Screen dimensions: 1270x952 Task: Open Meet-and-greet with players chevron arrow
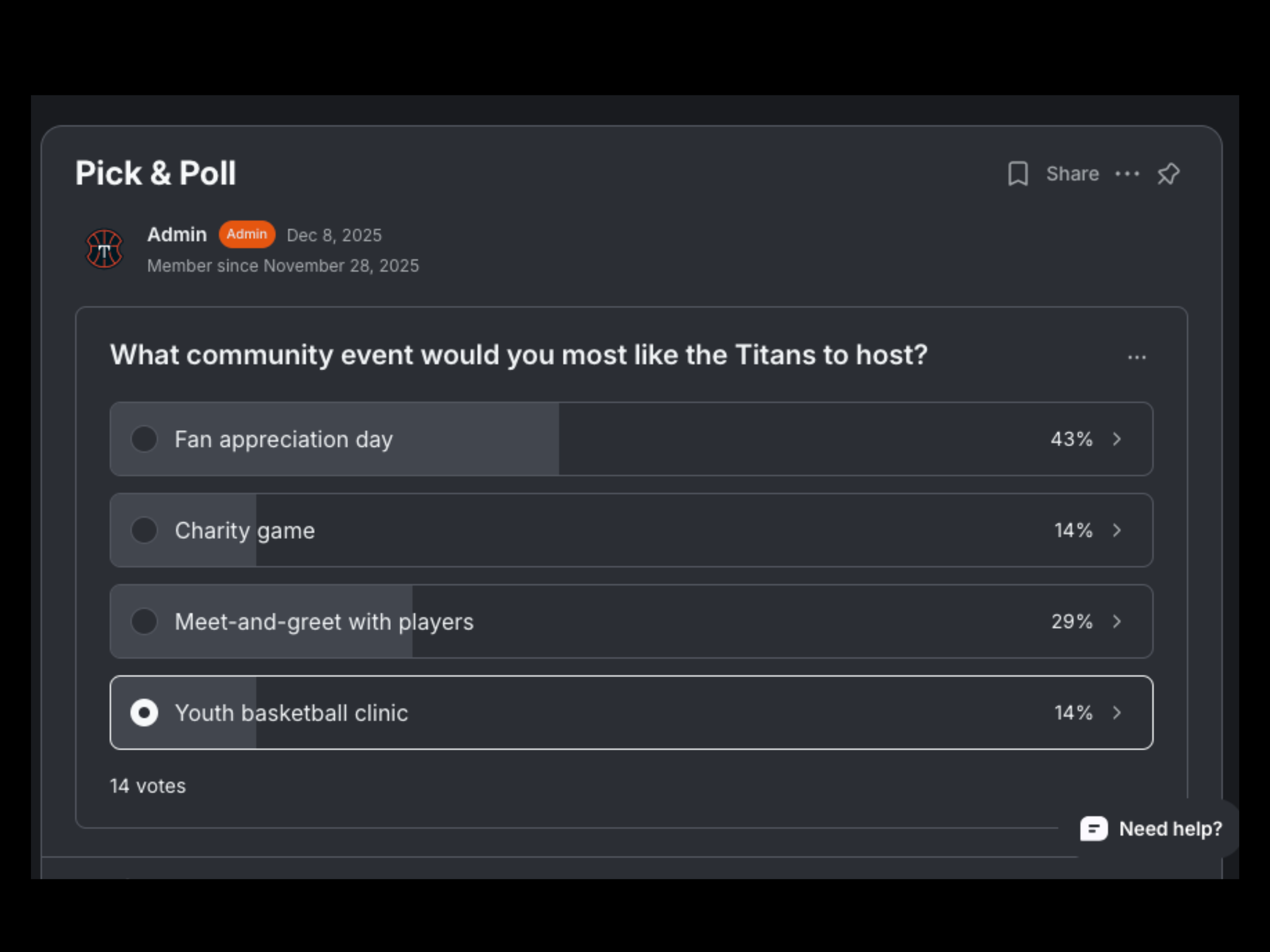(x=1117, y=621)
